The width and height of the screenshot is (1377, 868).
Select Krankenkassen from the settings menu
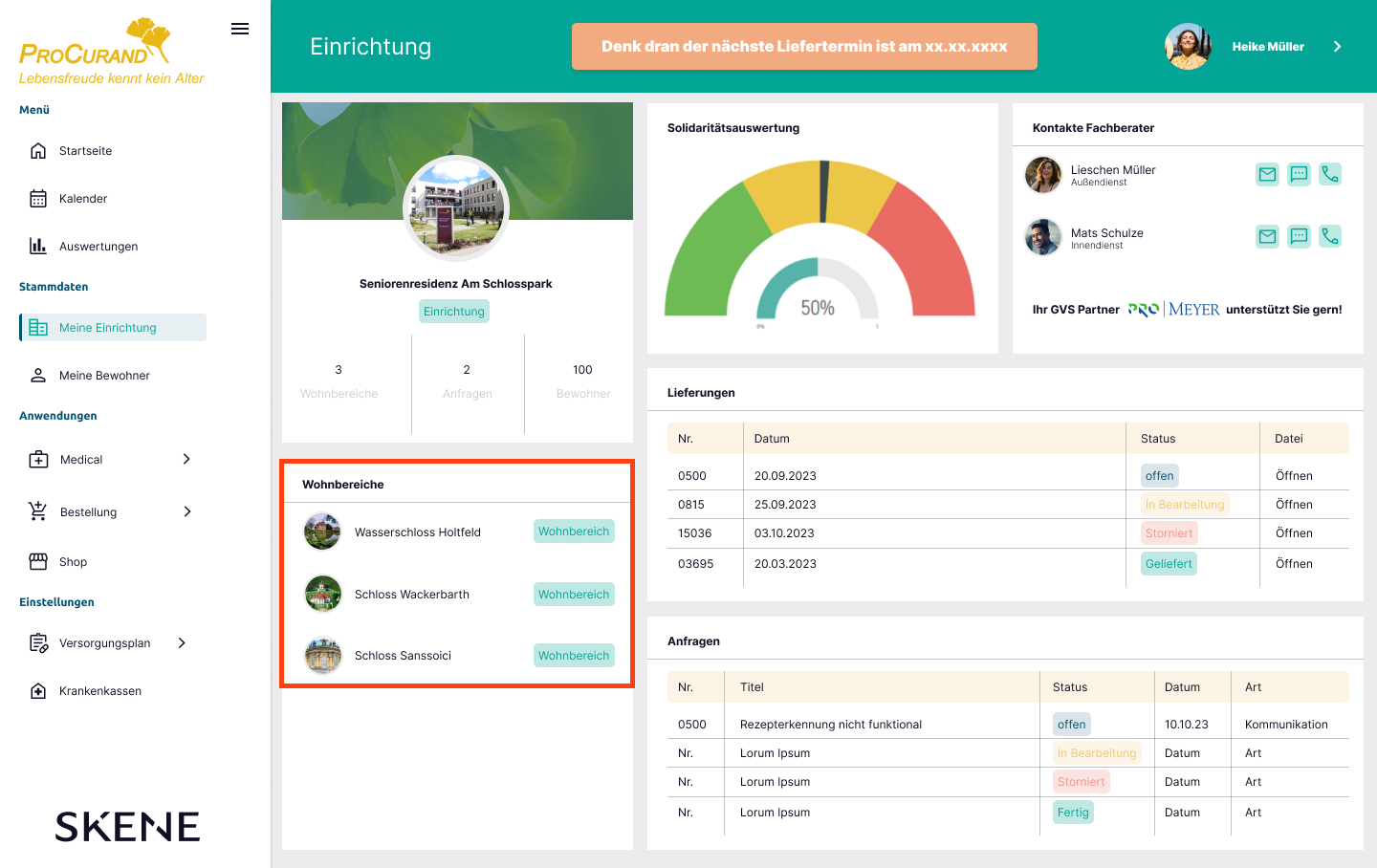(x=99, y=691)
